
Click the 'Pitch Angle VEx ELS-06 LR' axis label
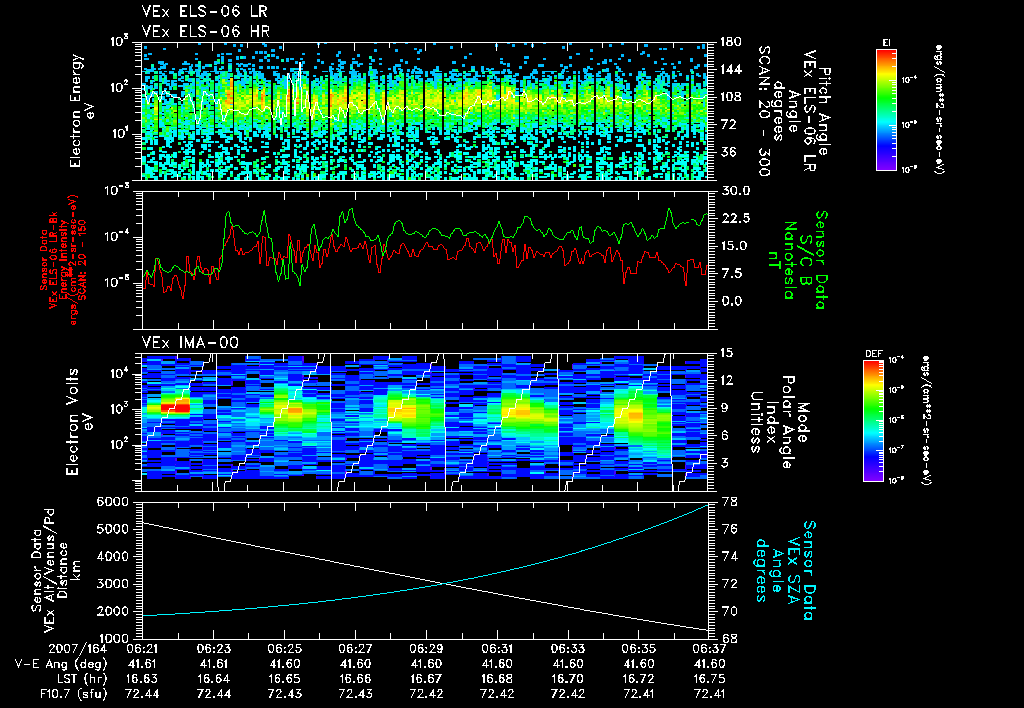(x=816, y=112)
